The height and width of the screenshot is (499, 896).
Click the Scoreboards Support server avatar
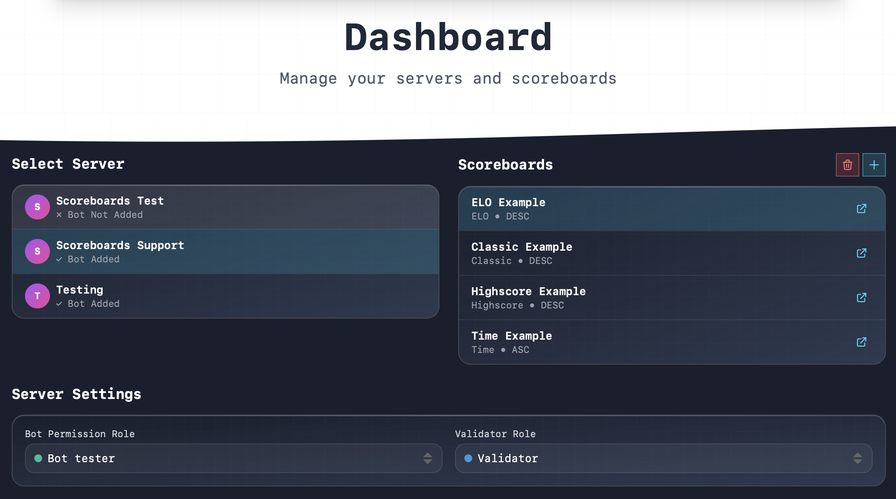(37, 252)
